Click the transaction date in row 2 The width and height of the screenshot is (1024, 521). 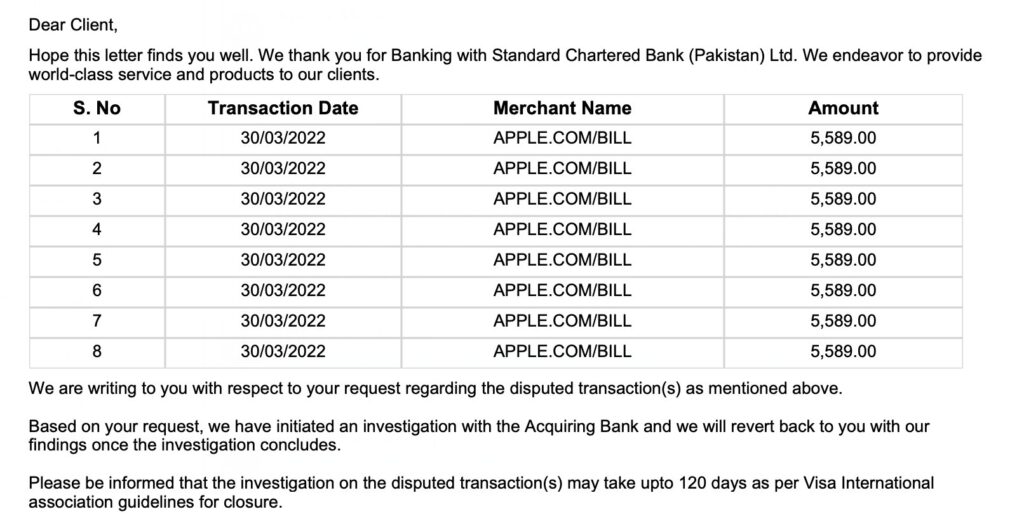[x=283, y=168]
